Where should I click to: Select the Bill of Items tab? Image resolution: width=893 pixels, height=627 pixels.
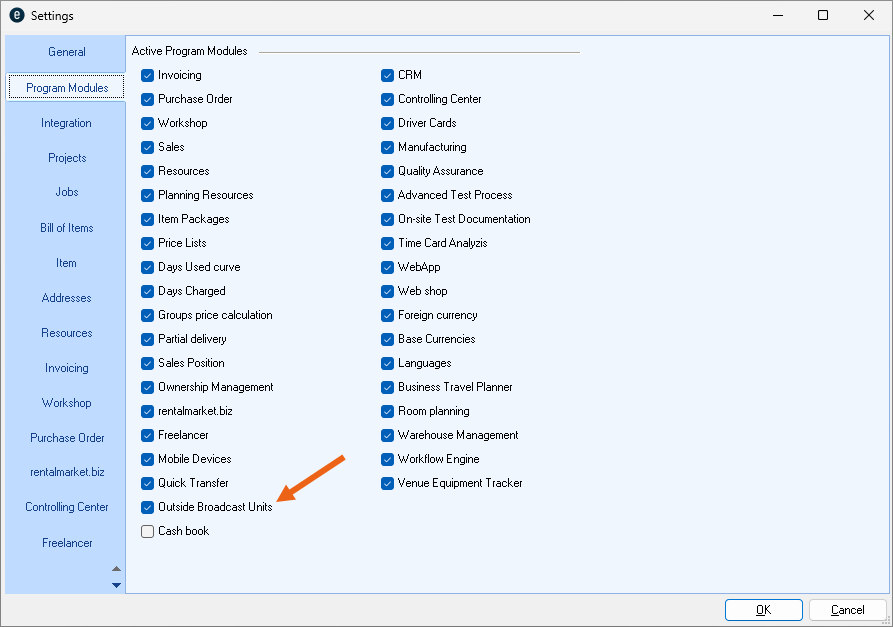(66, 228)
